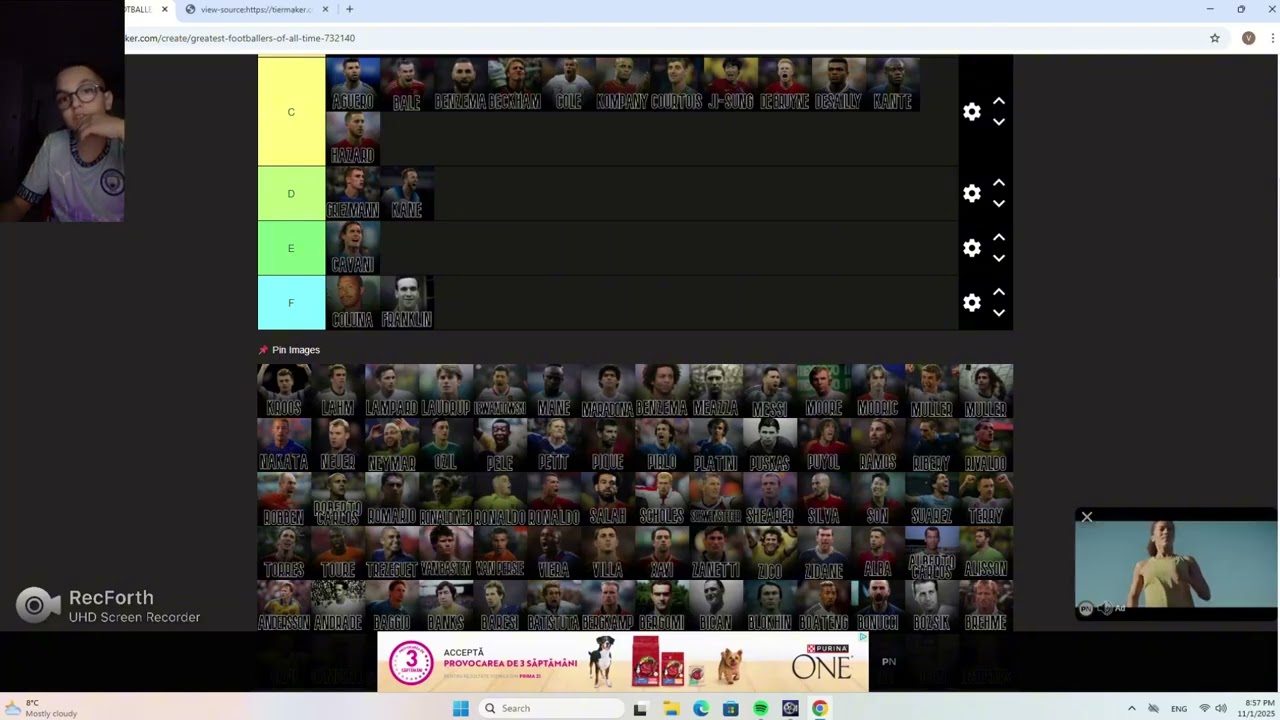Pick Ronaldinho from the image pool
This screenshot has height=720, width=1280.
point(446,499)
